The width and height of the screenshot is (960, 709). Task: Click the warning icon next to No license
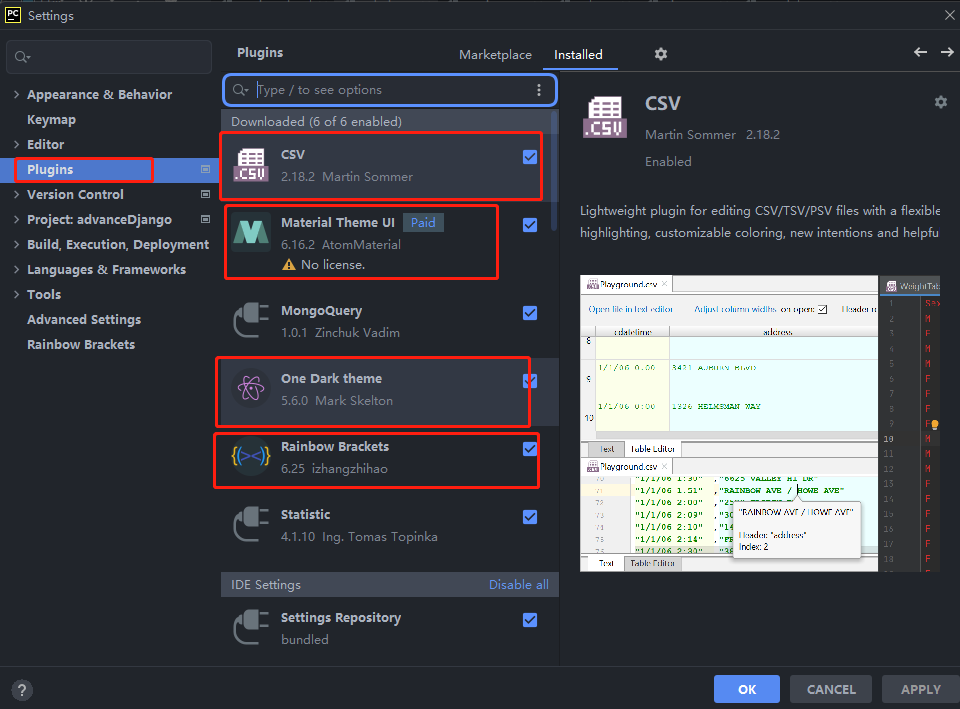pos(288,264)
